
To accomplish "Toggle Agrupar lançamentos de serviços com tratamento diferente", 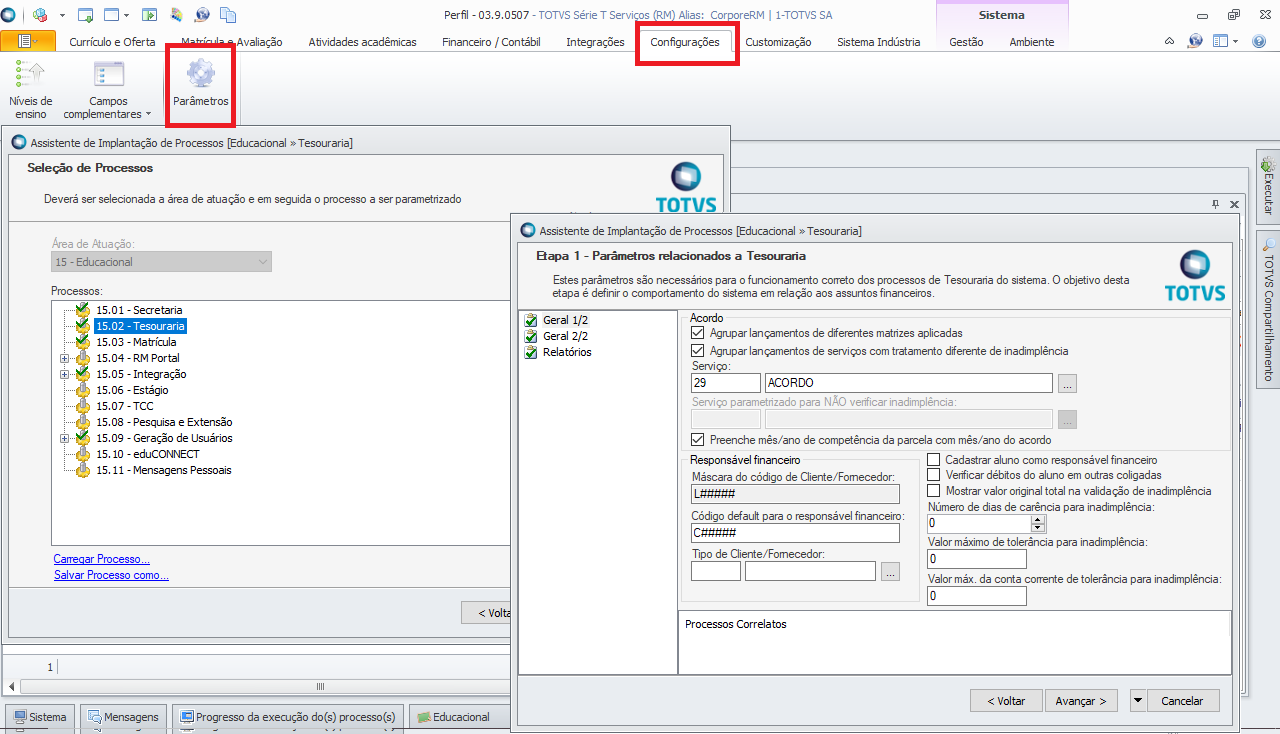I will click(x=698, y=351).
